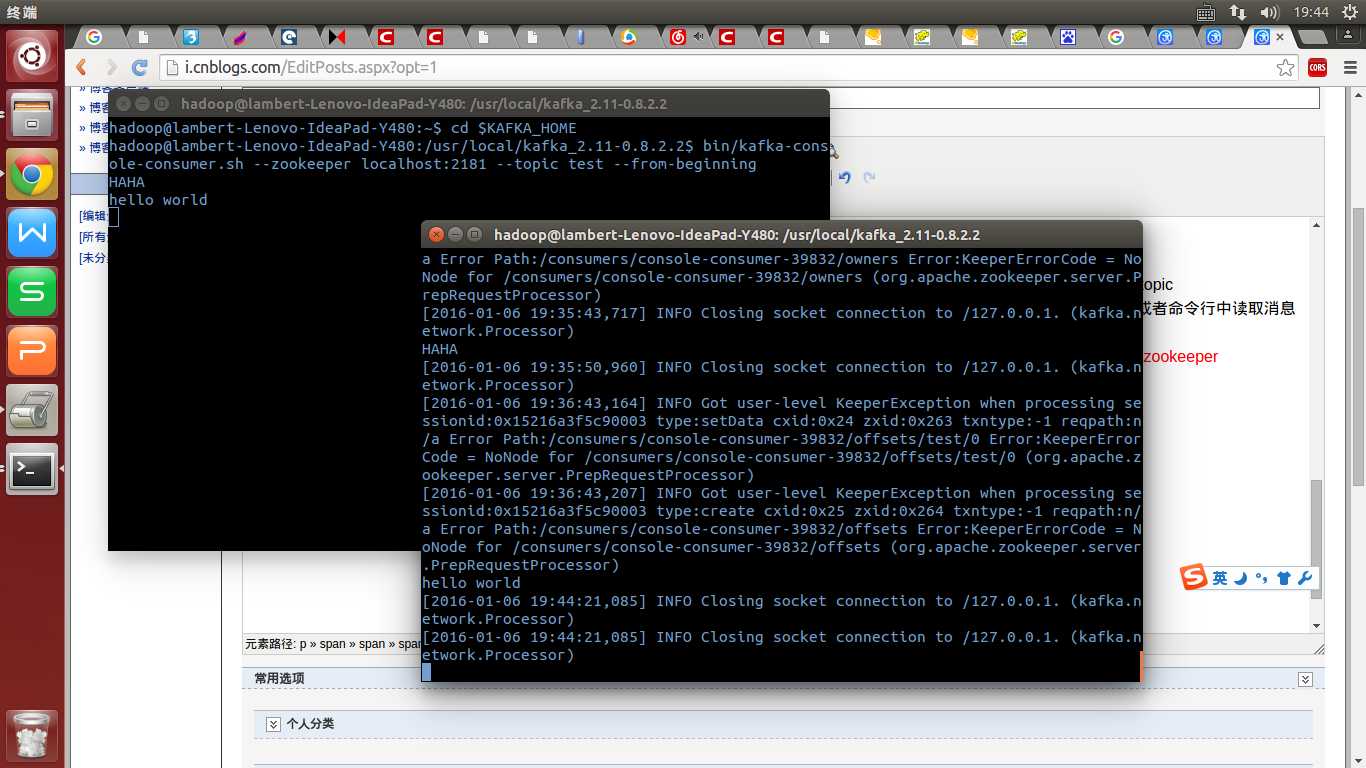Click the p element in element path
1366x768 pixels.
coord(303,644)
